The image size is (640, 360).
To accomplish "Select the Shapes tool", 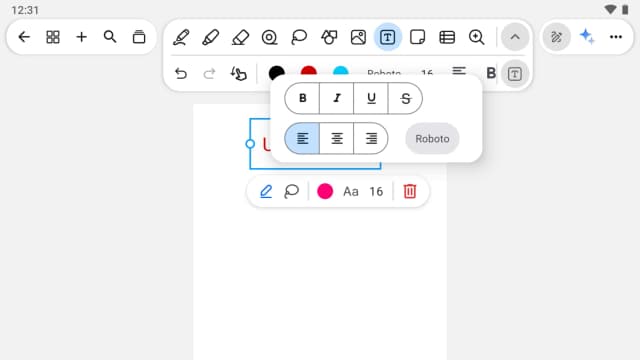I will point(329,37).
